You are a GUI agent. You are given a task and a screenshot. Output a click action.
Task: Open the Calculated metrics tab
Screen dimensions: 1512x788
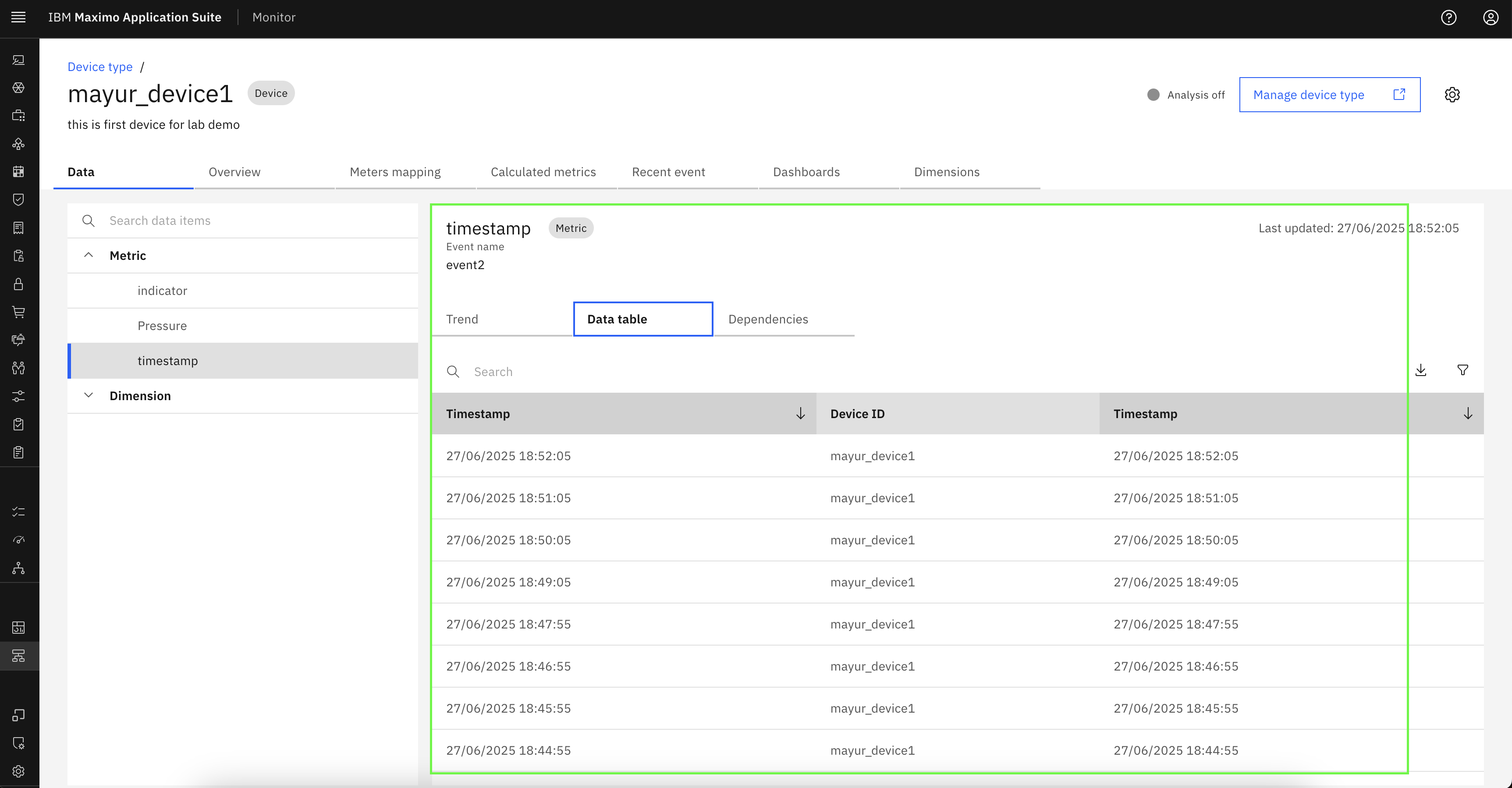click(x=547, y=173)
